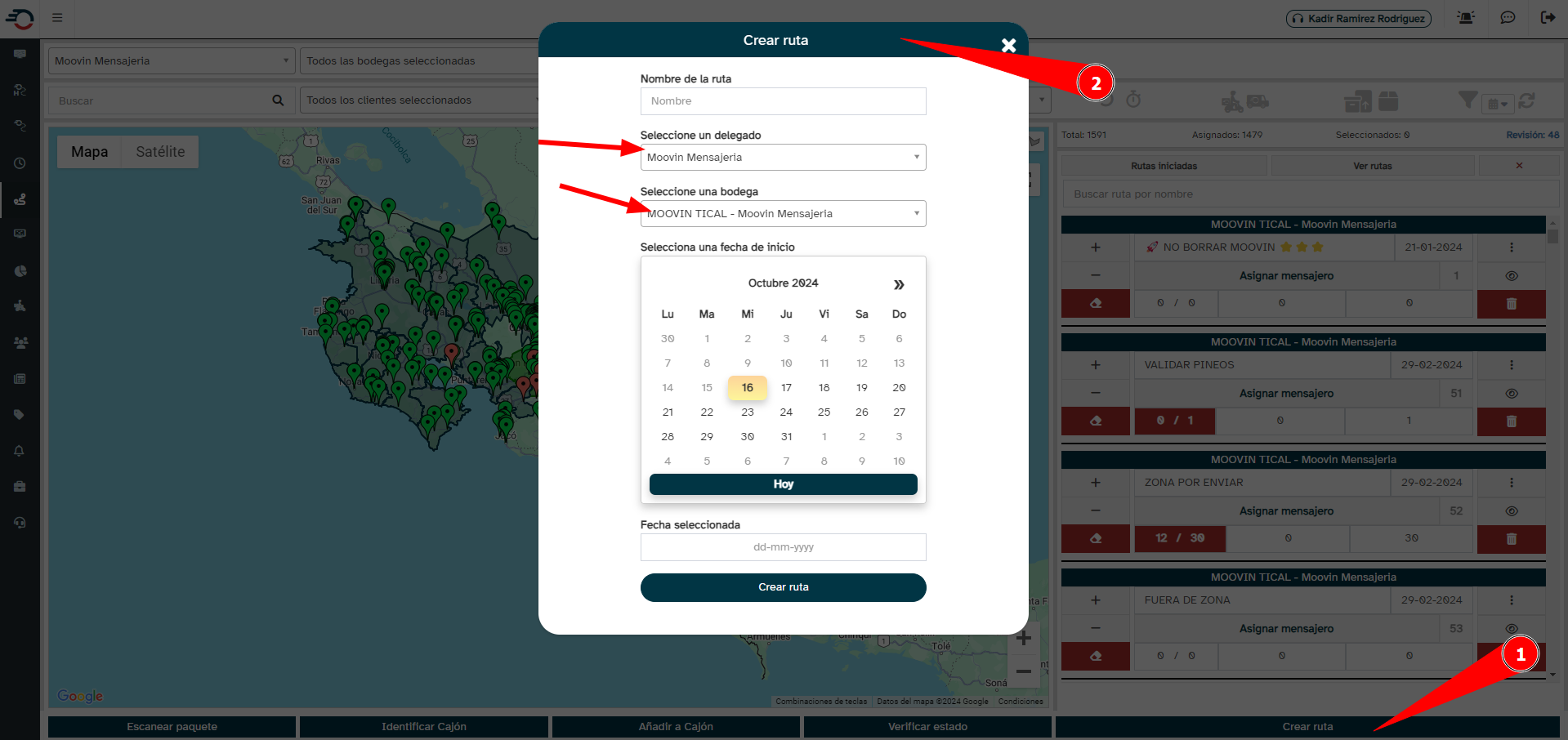This screenshot has height=740, width=1568.
Task: Click the stopwatch timer icon
Action: pyautogui.click(x=1133, y=100)
